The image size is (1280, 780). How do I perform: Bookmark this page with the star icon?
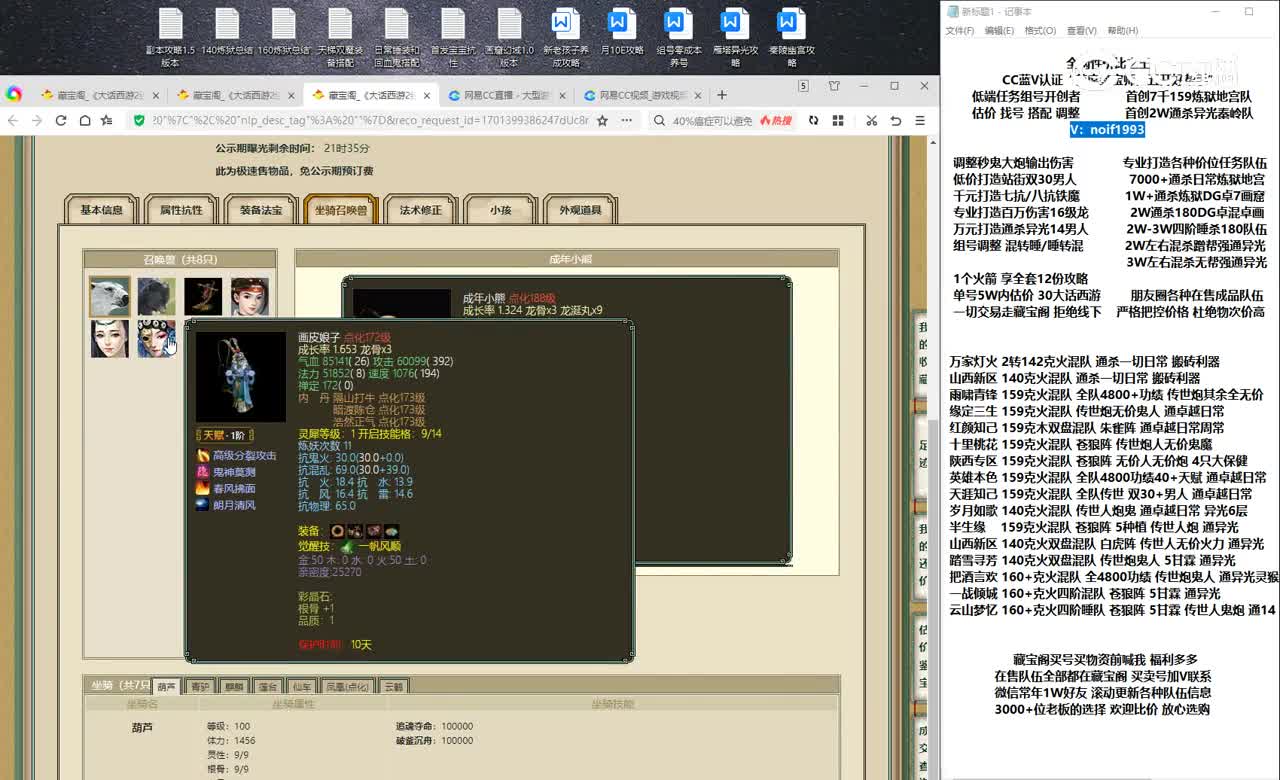[602, 120]
